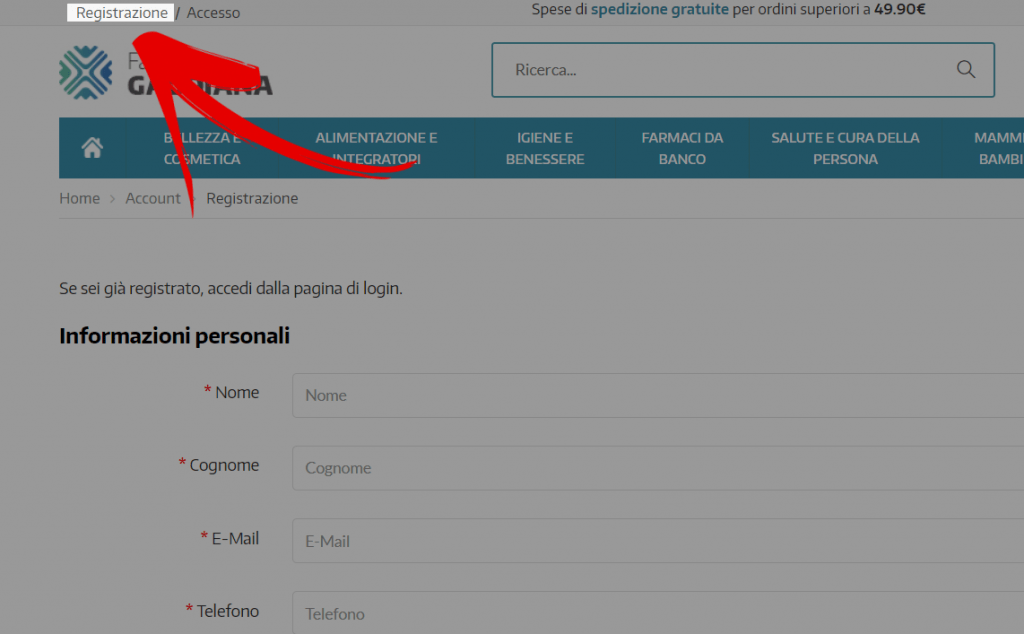Screen dimensions: 1024x634
Task: Select Igiene e Benessere menu item
Action: [x=545, y=148]
